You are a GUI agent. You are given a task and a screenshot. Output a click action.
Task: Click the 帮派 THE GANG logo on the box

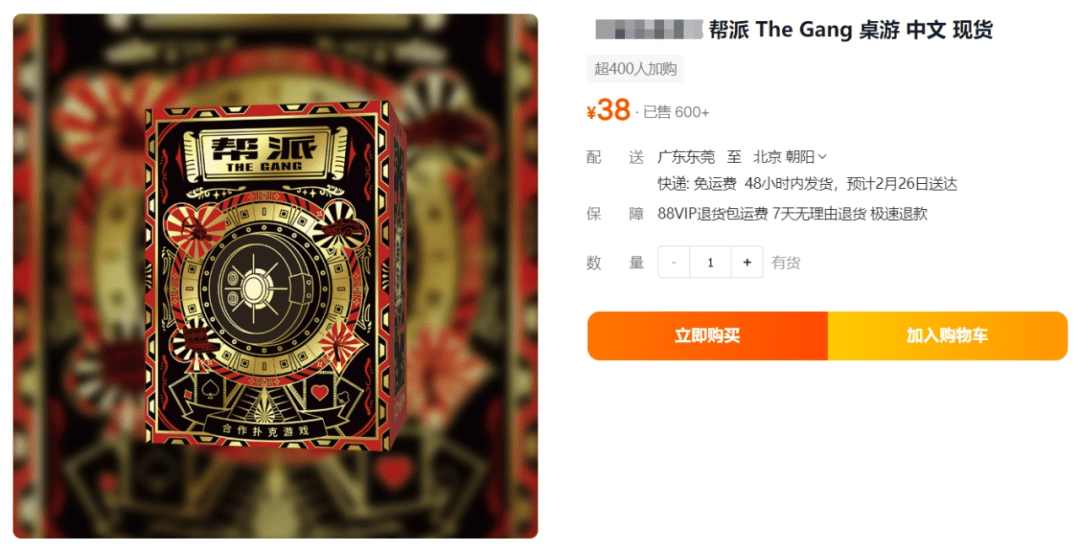tap(264, 152)
